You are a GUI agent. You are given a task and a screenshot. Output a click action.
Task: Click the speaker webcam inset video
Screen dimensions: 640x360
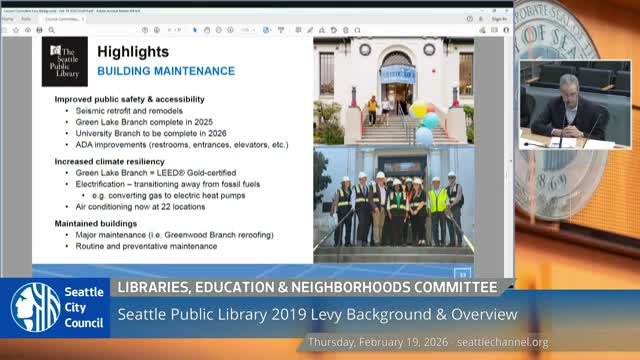coord(575,104)
